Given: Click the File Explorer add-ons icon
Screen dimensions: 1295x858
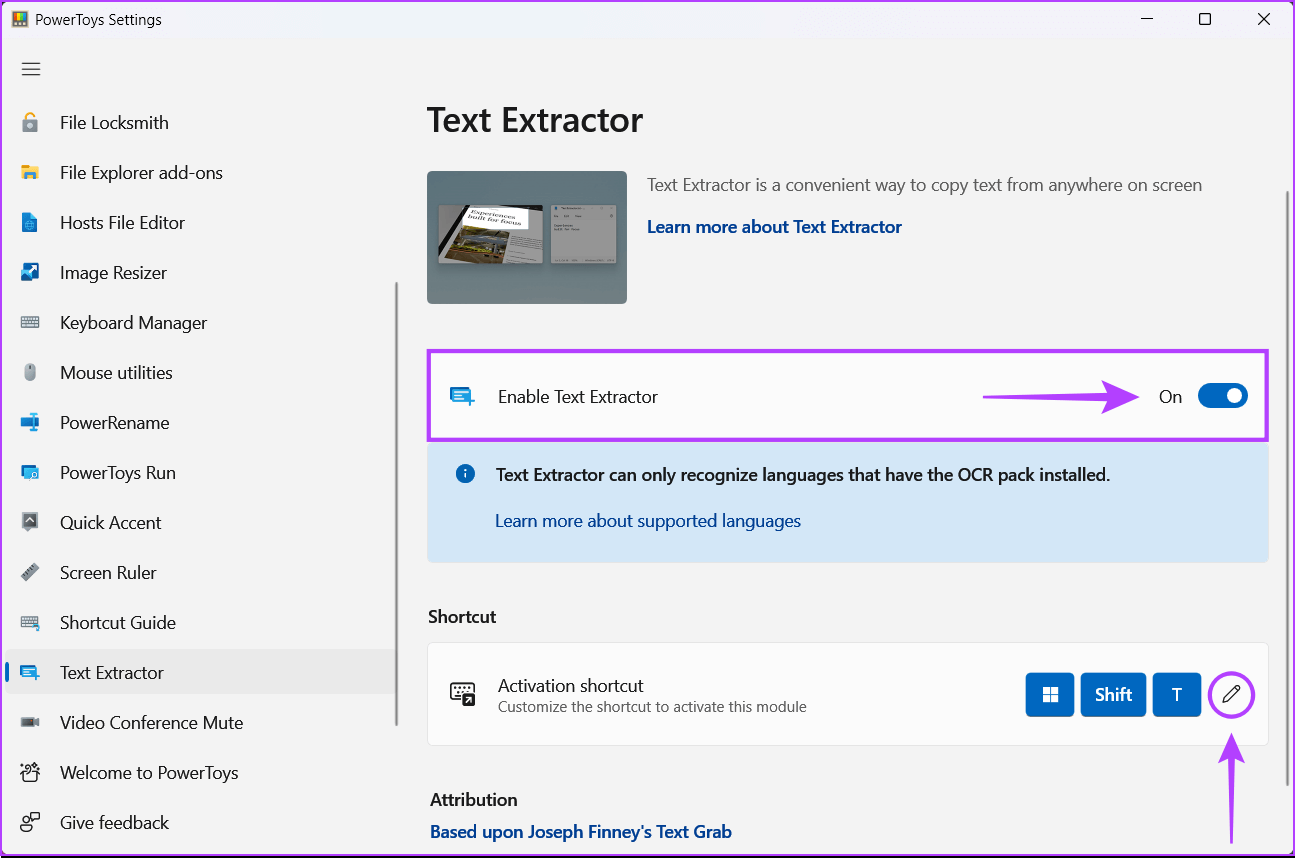Looking at the screenshot, I should coord(30,173).
